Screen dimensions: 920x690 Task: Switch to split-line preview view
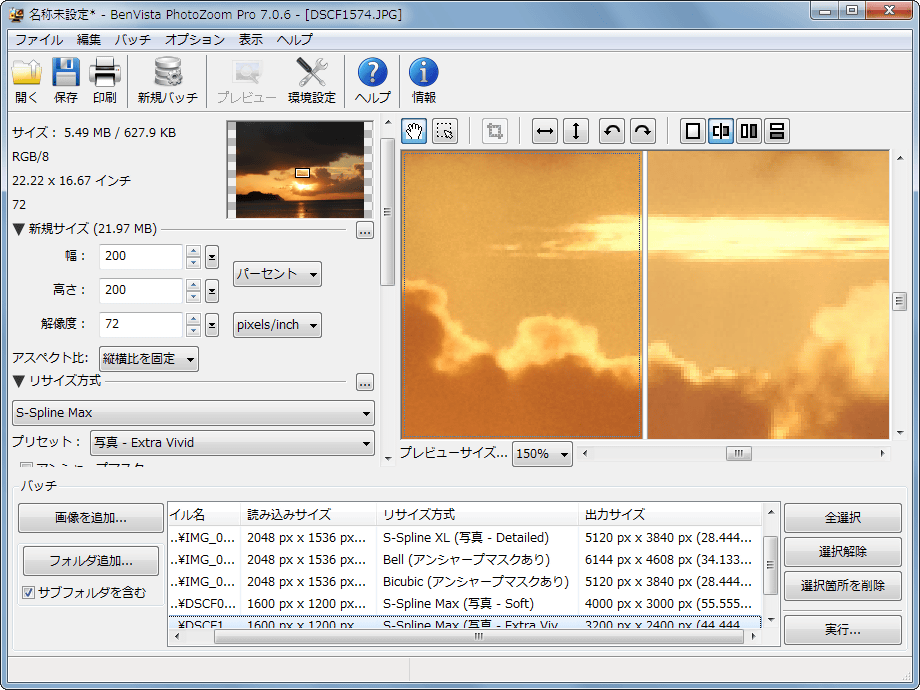click(721, 131)
